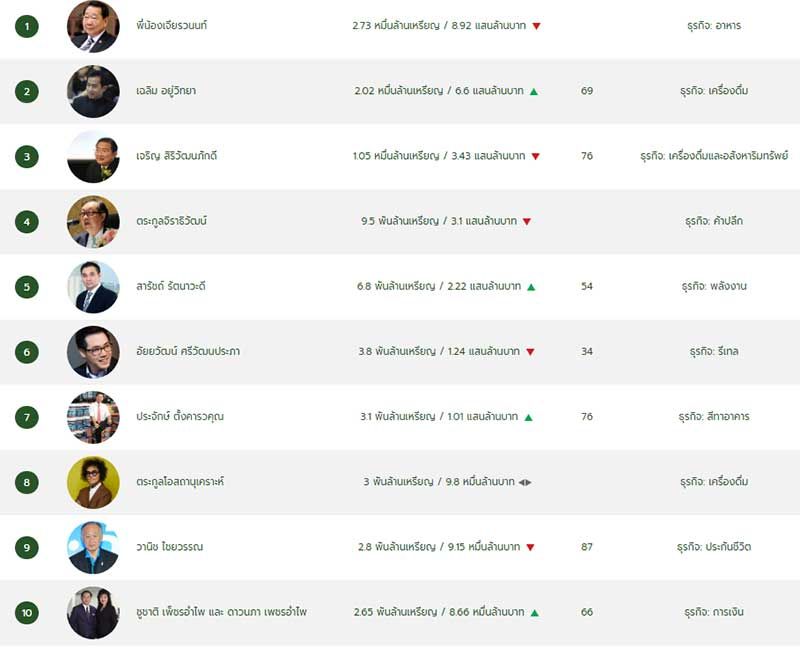
Task: Click age 87 in row 9
Action: (587, 547)
